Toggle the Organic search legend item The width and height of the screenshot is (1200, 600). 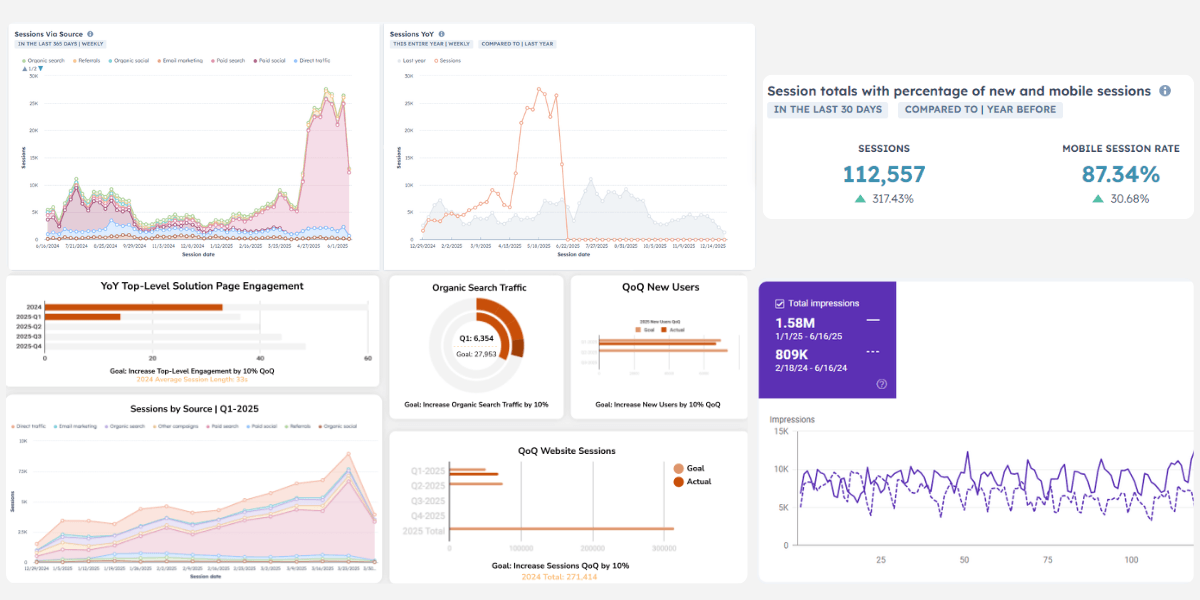click(x=45, y=61)
